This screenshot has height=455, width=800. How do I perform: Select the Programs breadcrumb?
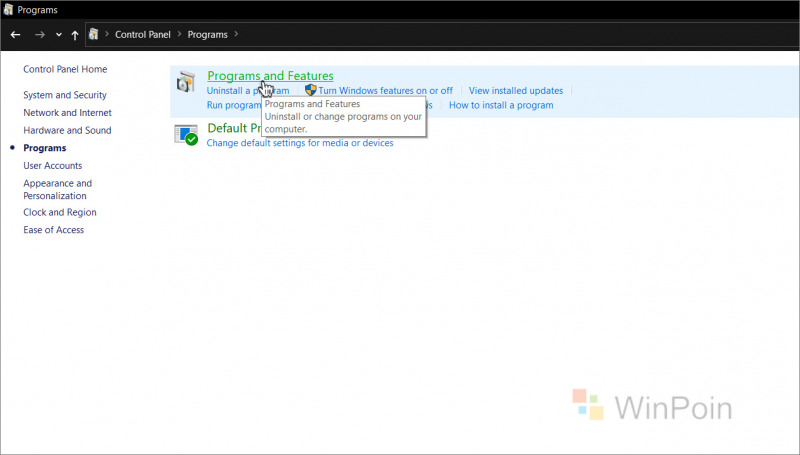click(208, 35)
